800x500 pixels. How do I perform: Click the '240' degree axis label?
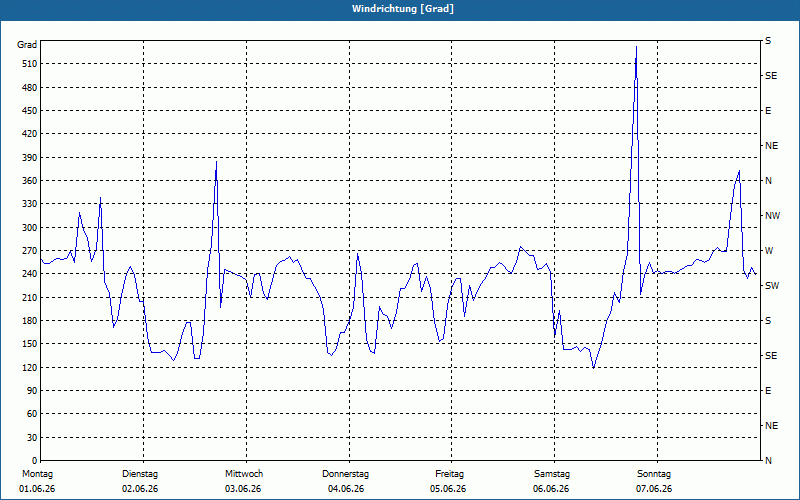(x=29, y=274)
